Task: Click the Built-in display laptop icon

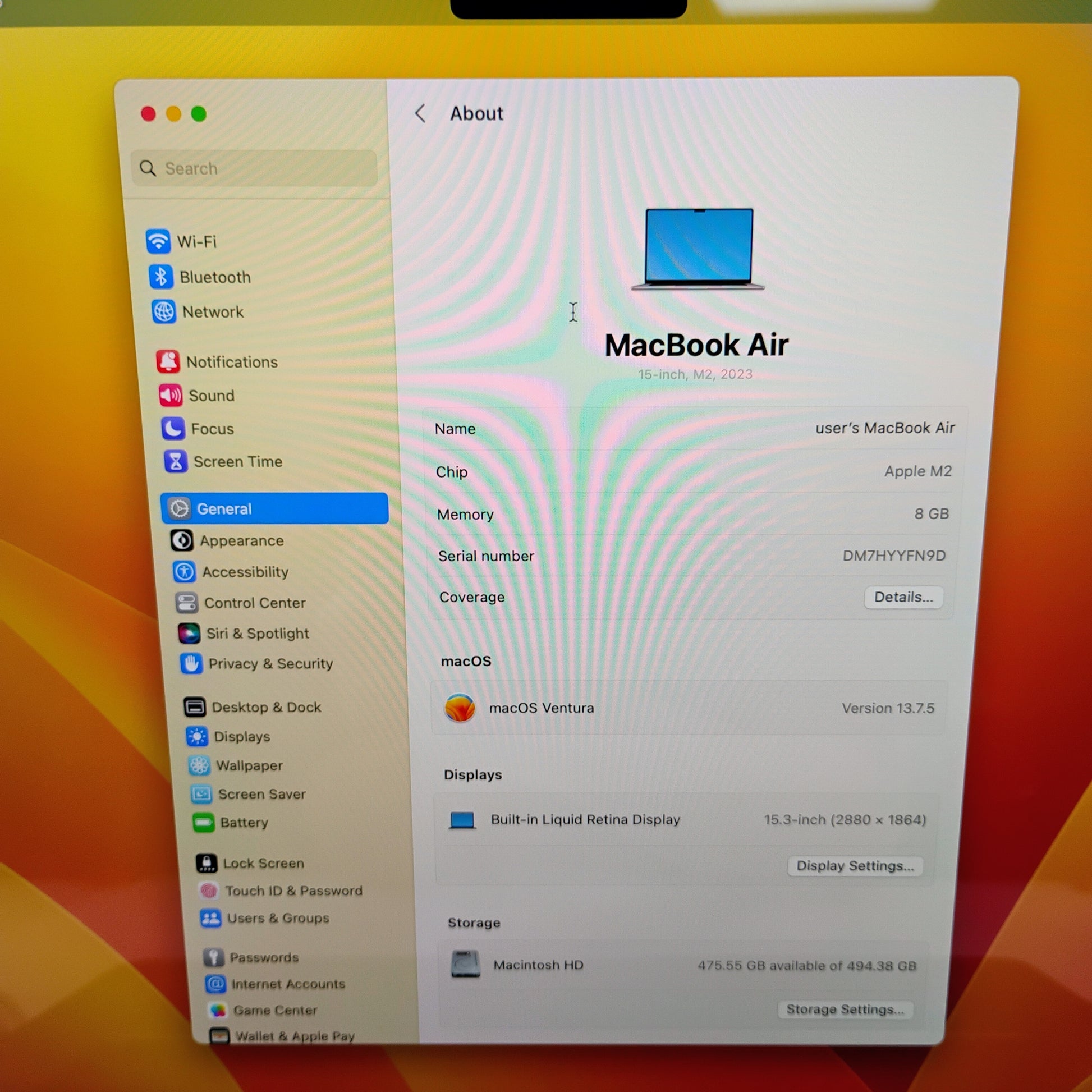Action: pyautogui.click(x=462, y=820)
